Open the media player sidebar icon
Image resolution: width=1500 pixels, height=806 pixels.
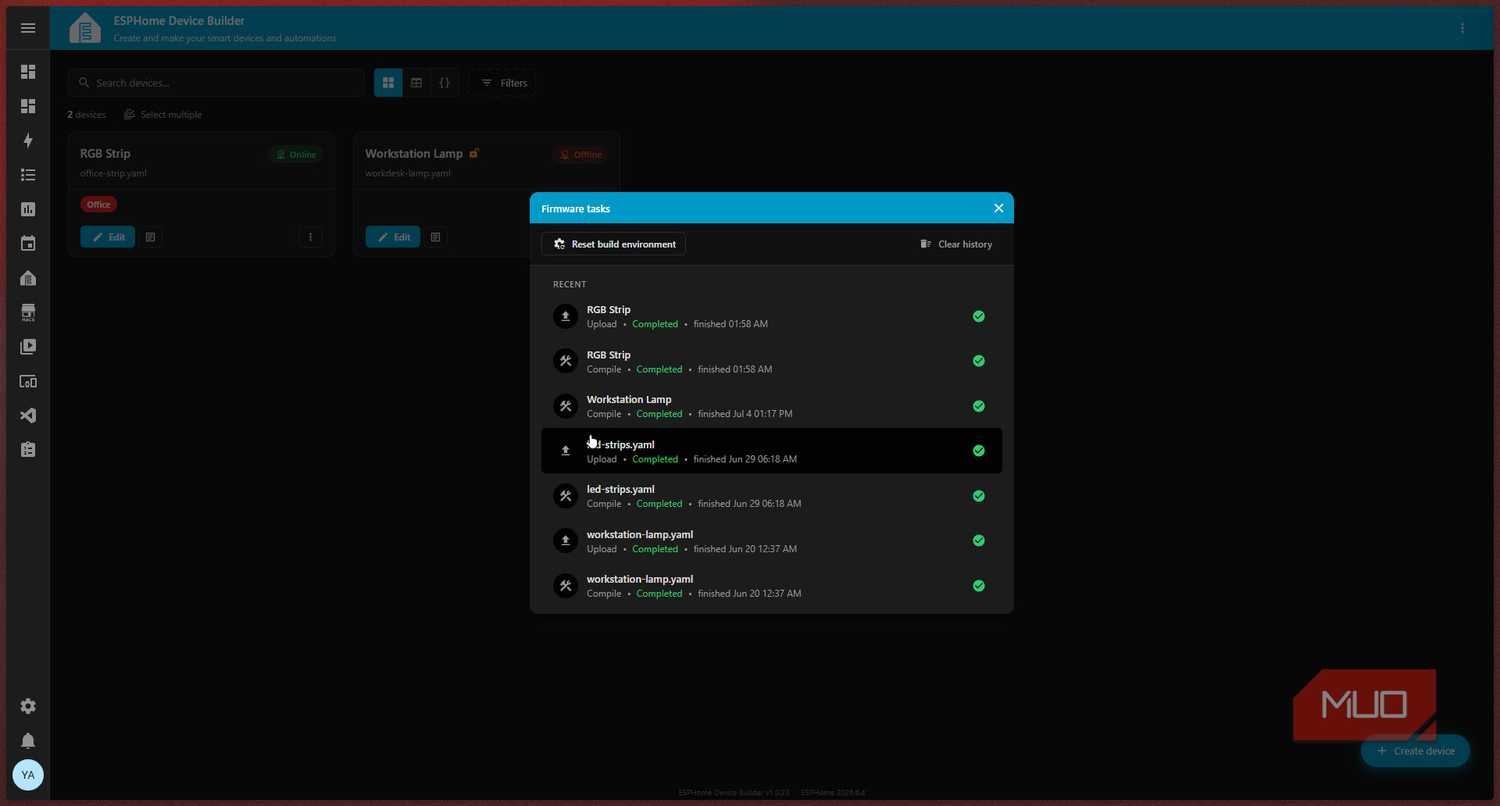[x=28, y=347]
